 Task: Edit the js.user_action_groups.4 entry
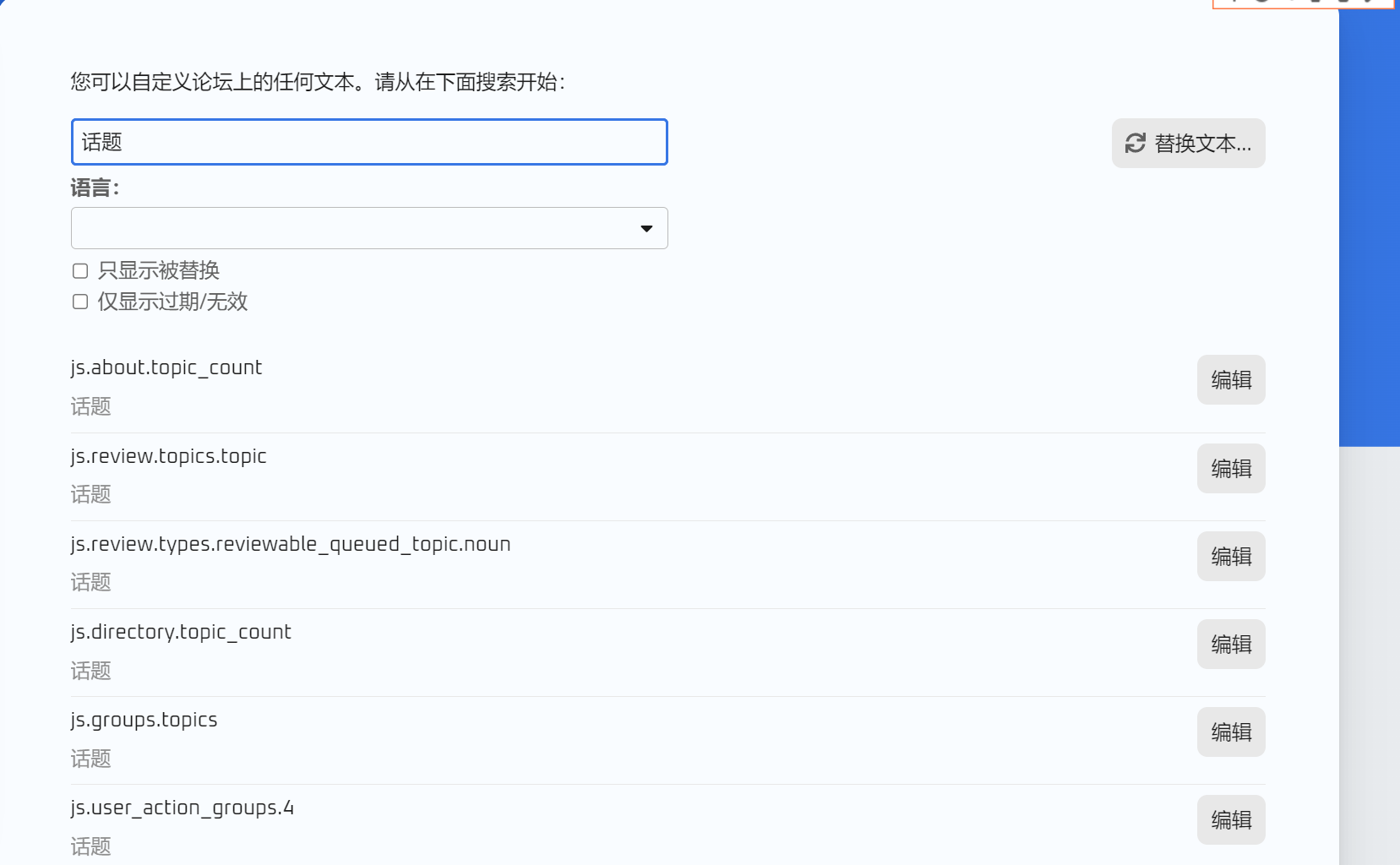[1231, 820]
